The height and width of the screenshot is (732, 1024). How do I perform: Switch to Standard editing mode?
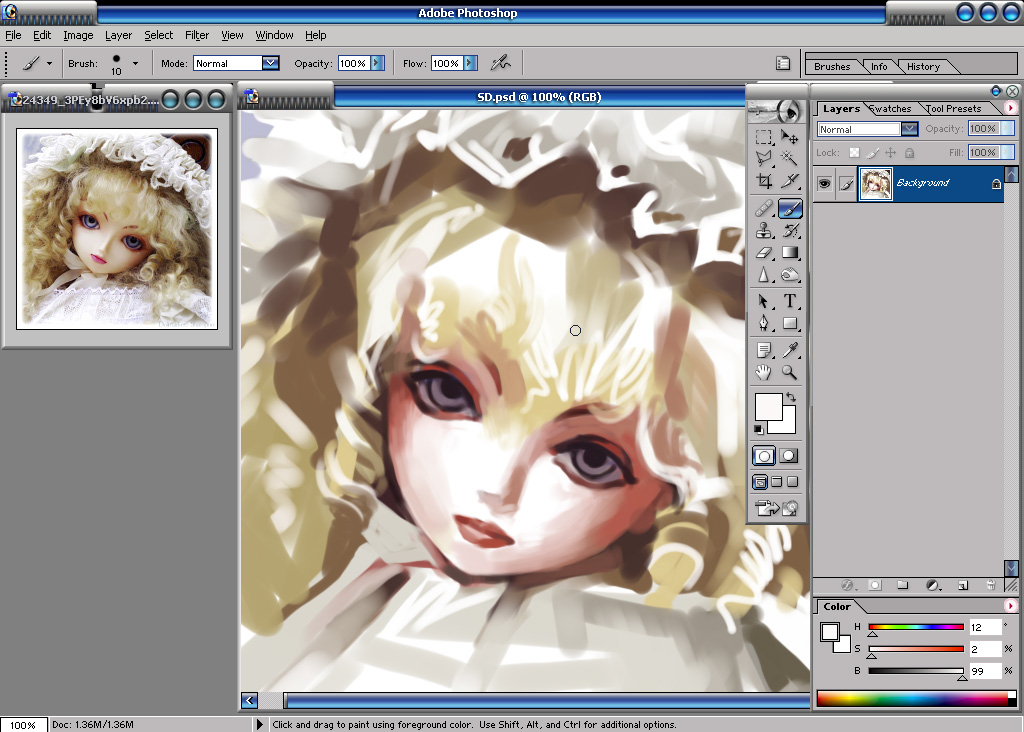pyautogui.click(x=763, y=456)
